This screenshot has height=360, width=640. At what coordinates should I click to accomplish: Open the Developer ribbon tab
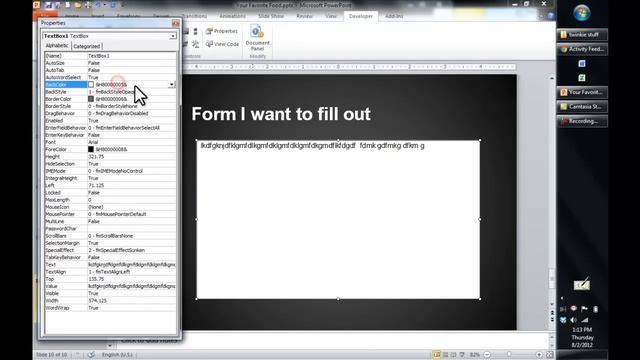[361, 16]
